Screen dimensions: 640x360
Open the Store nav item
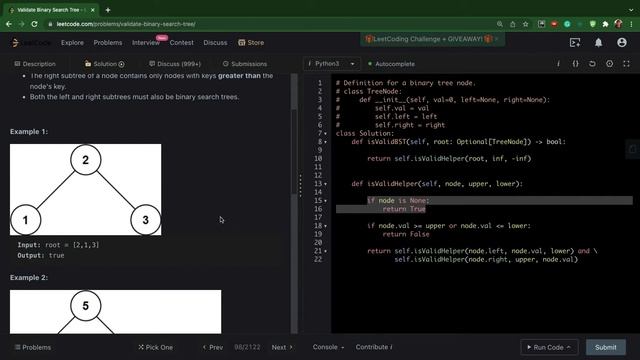pyautogui.click(x=251, y=42)
